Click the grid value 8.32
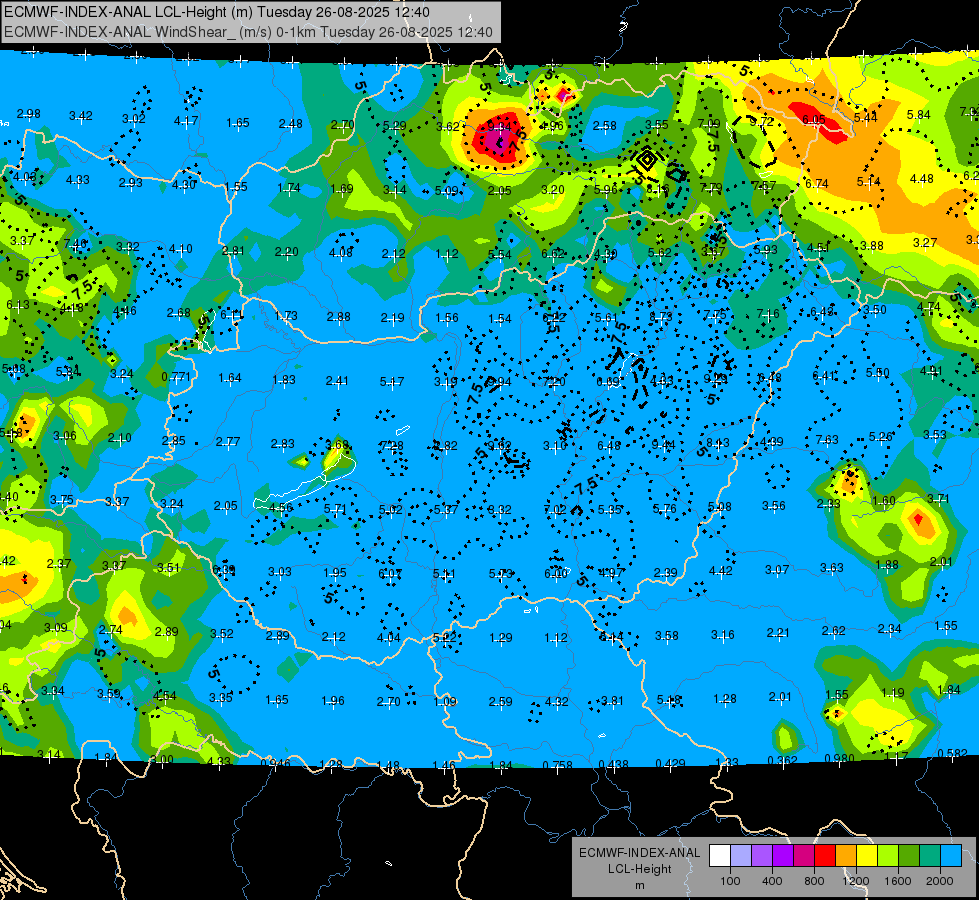The height and width of the screenshot is (900, 979). [x=499, y=510]
